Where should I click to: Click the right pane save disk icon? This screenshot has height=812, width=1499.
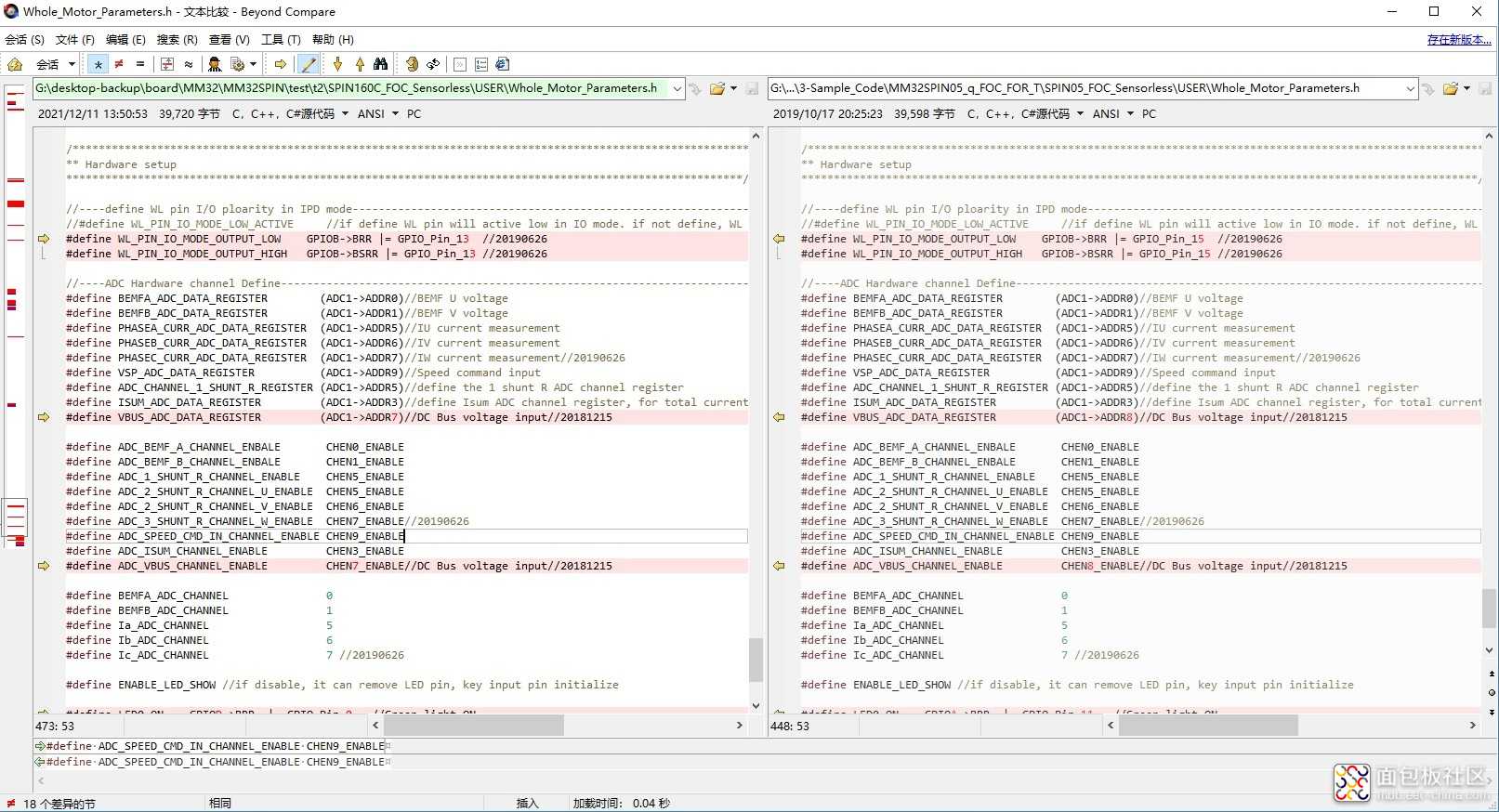(1485, 89)
